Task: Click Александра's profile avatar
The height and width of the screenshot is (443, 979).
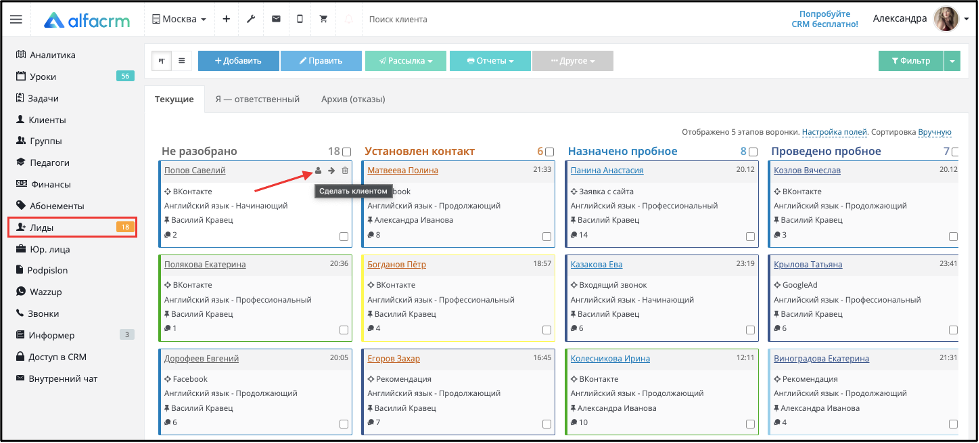Action: pos(946,19)
